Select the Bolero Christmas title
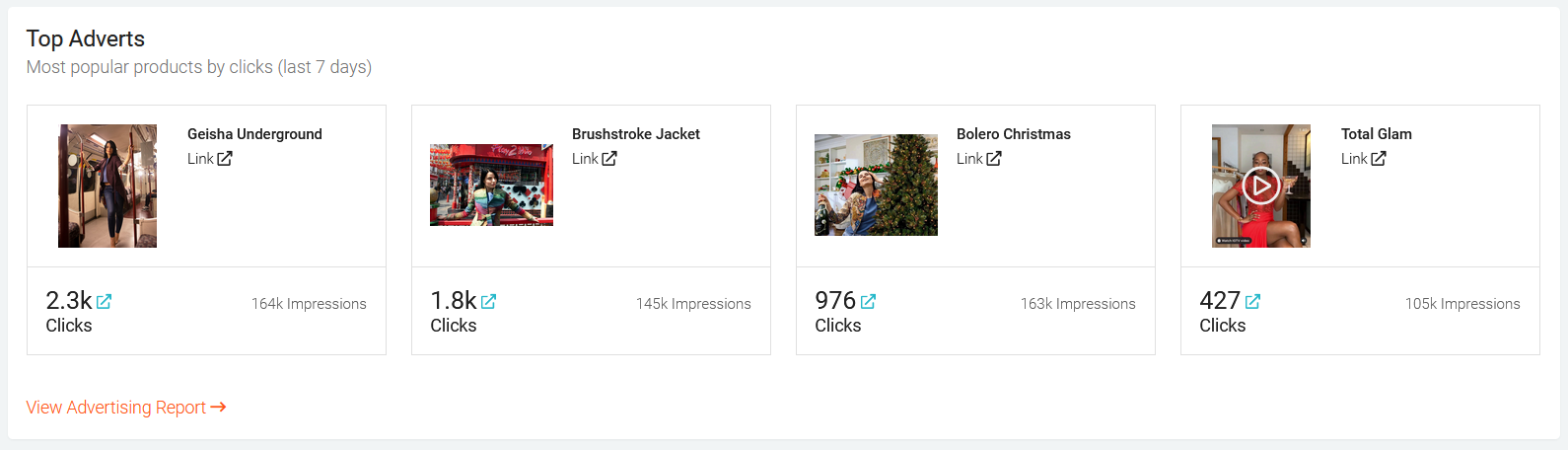This screenshot has height=450, width=1568. [x=1014, y=134]
